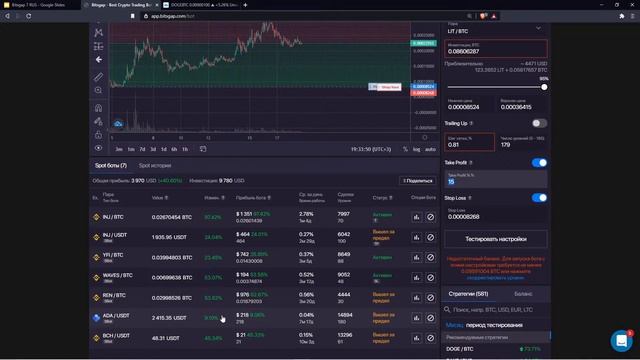640x360 pixels.
Task: Stop the ADA / USDT bot
Action: click(430, 318)
